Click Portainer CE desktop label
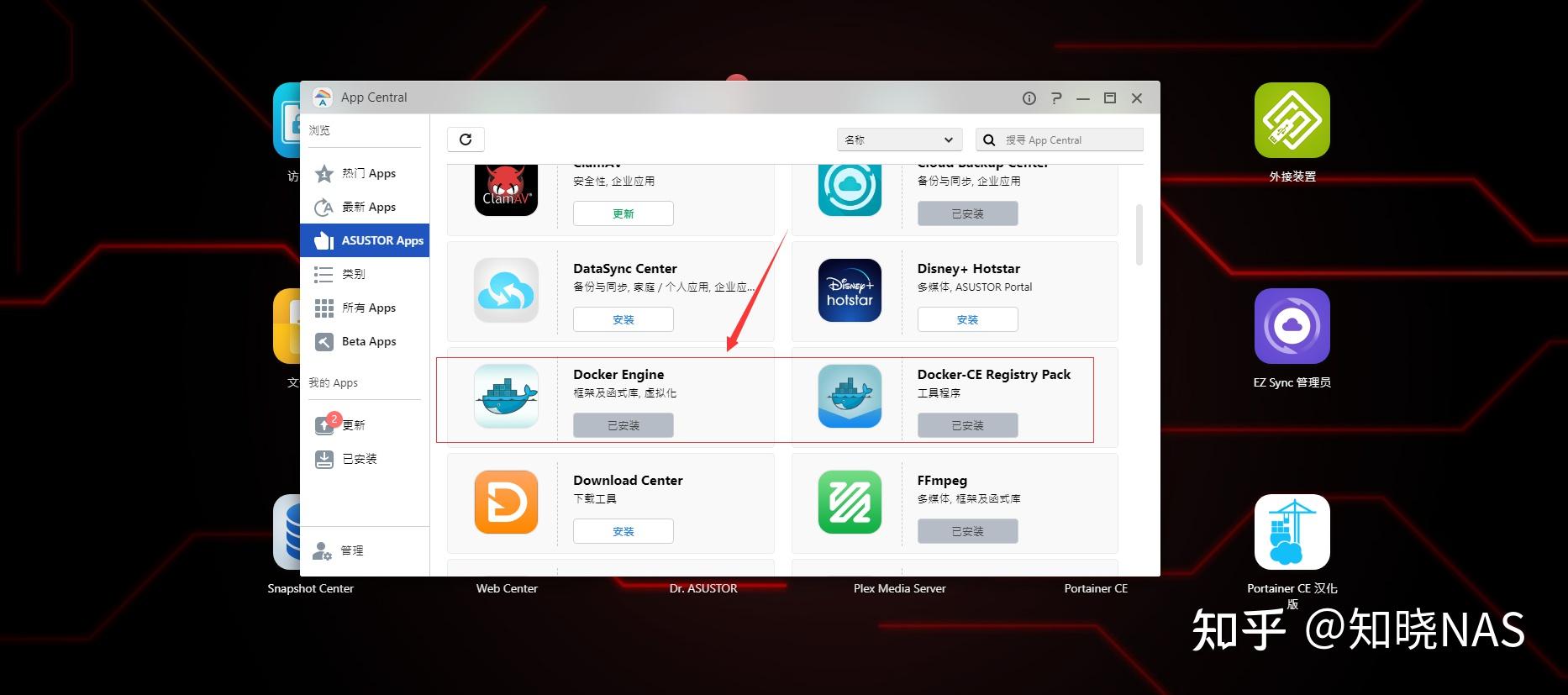This screenshot has height=695, width=1568. point(1096,588)
